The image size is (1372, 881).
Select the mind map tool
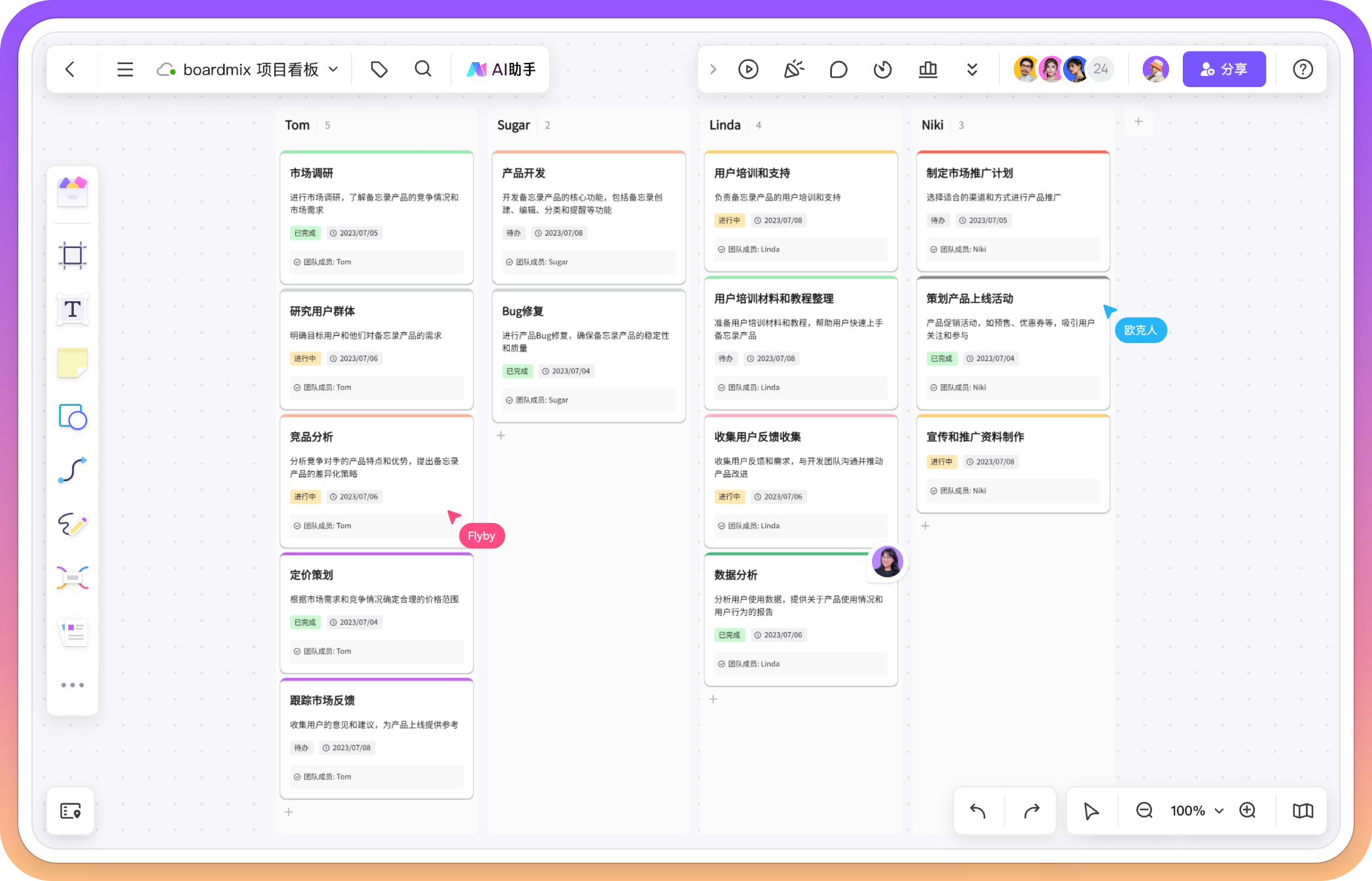click(x=73, y=578)
